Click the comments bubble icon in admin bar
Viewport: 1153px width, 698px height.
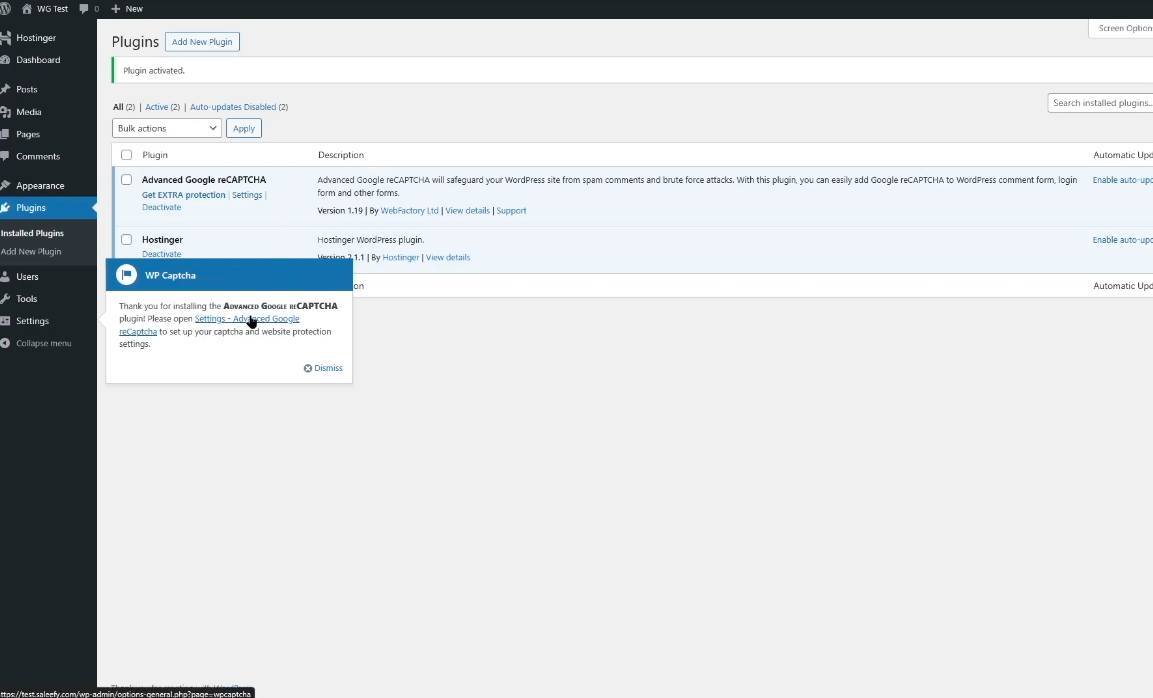coord(83,8)
